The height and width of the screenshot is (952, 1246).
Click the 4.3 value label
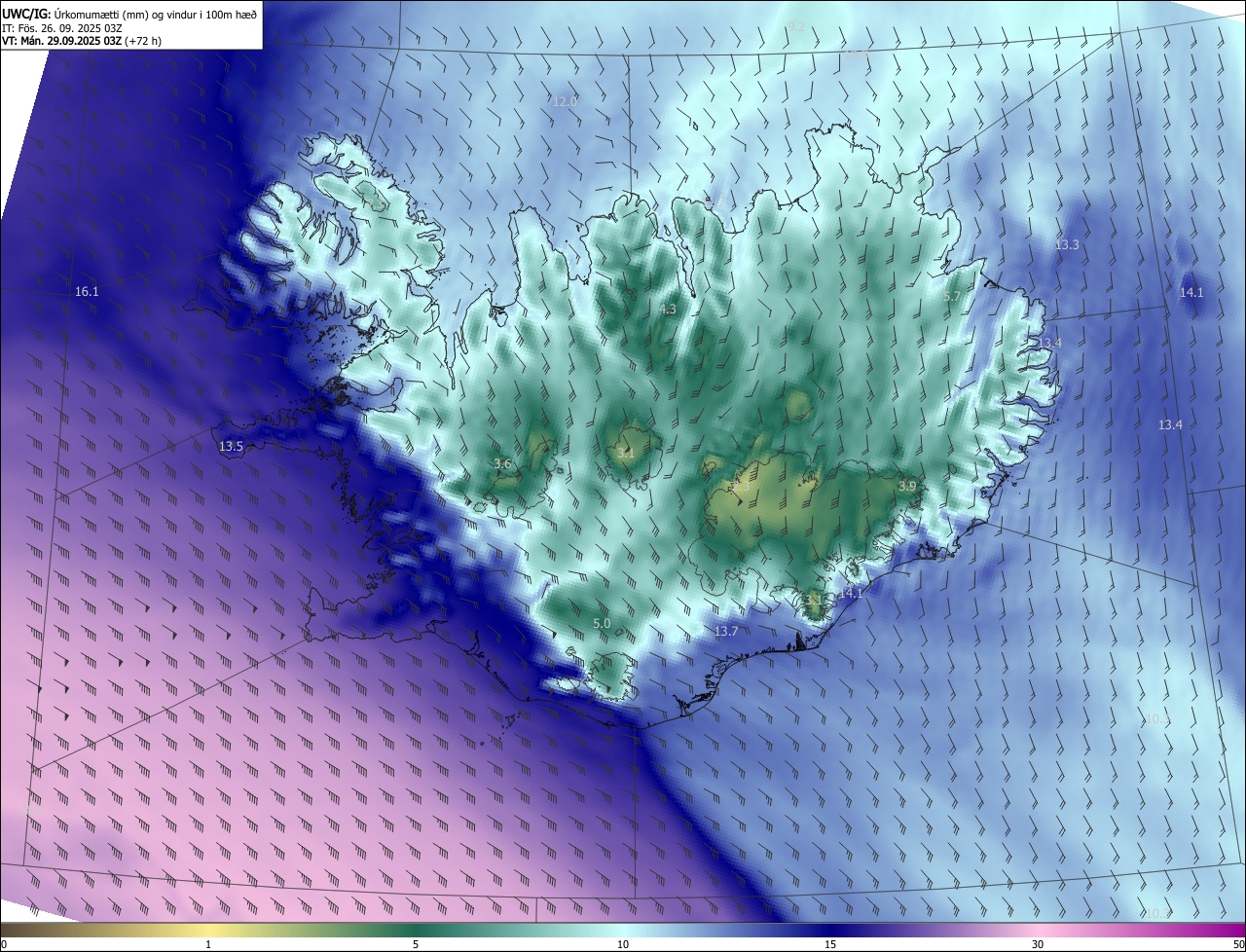[668, 309]
